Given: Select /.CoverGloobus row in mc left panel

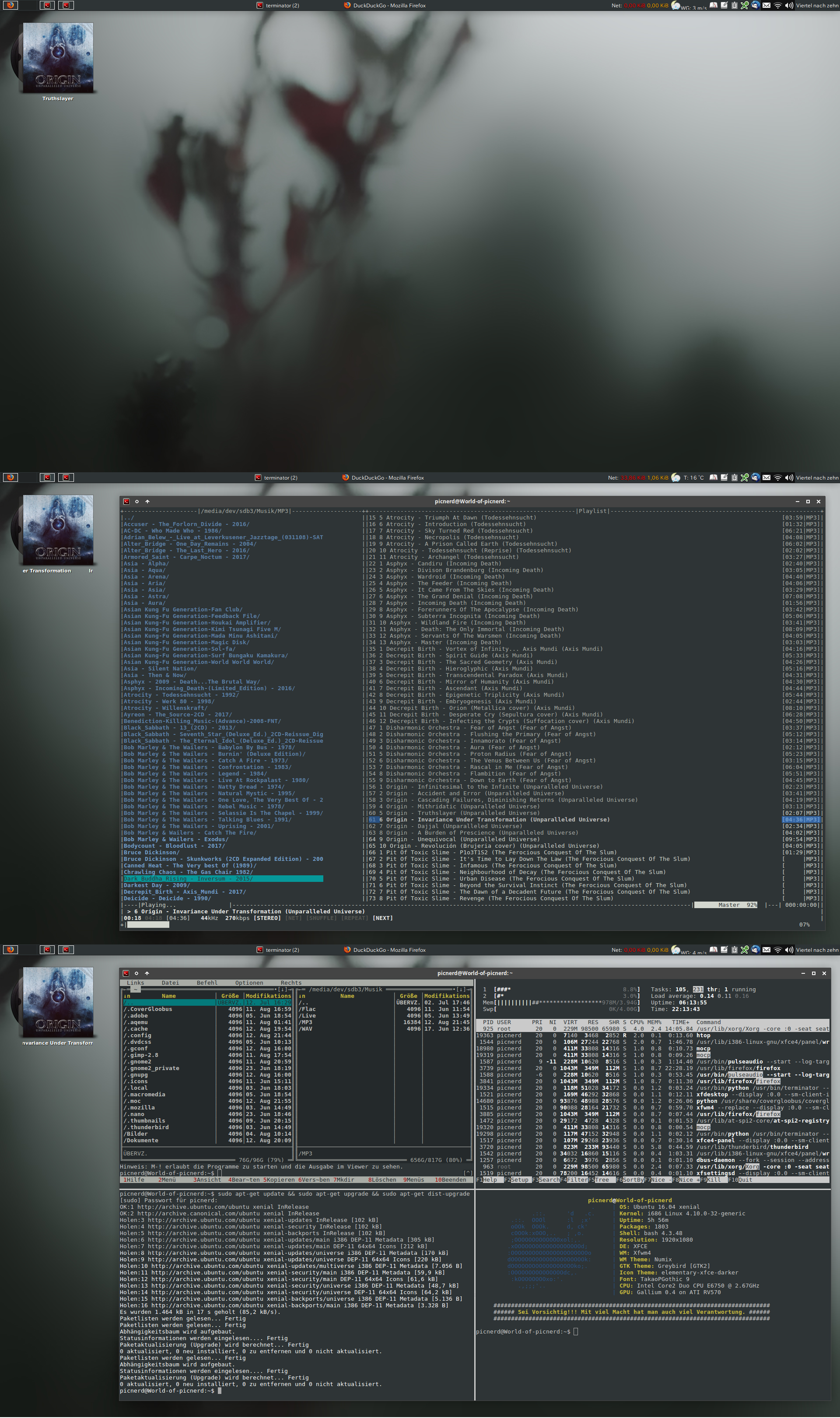Looking at the screenshot, I should (208, 1009).
